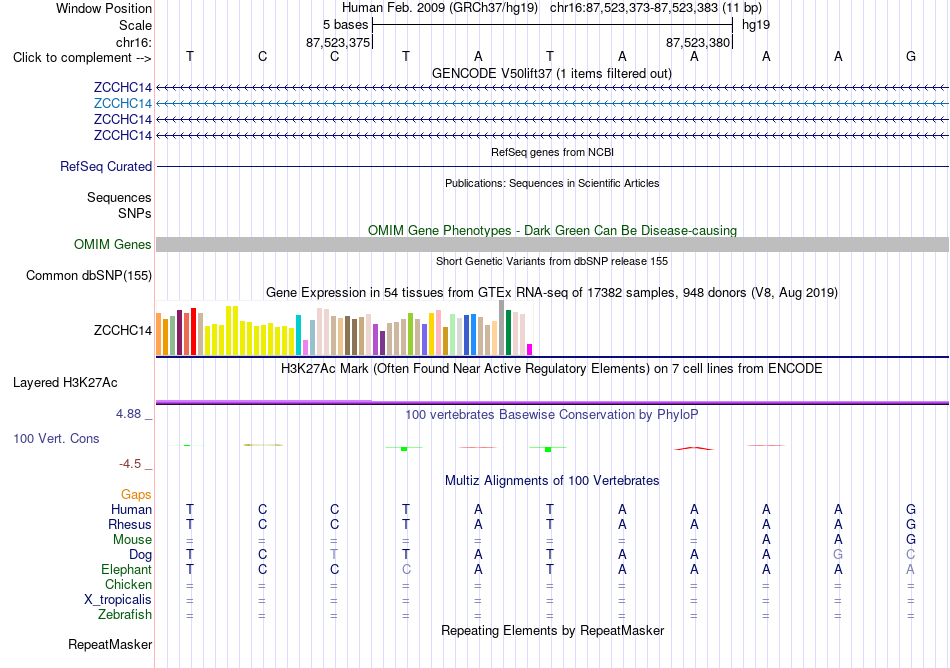
Task: Select the X_tropicalis alignment row label
Action: [x=118, y=600]
